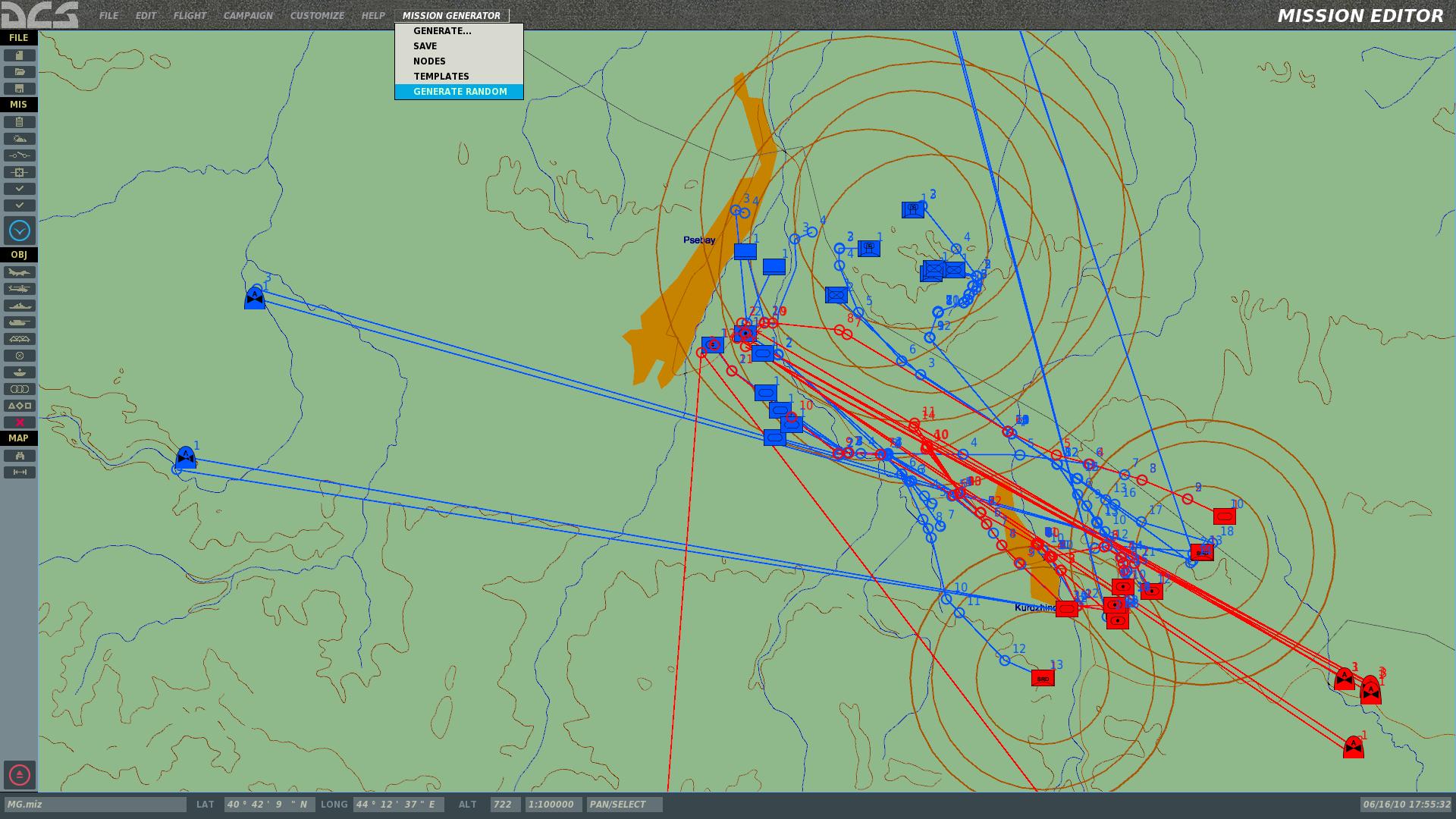Select the red SRD unit near waypoint 13
This screenshot has width=1456, height=819.
[1043, 679]
